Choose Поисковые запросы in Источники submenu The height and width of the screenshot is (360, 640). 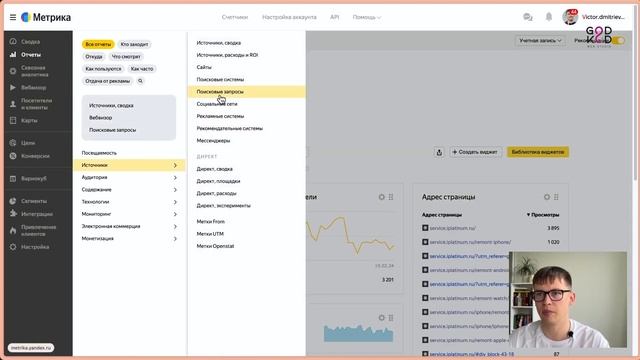point(247,91)
